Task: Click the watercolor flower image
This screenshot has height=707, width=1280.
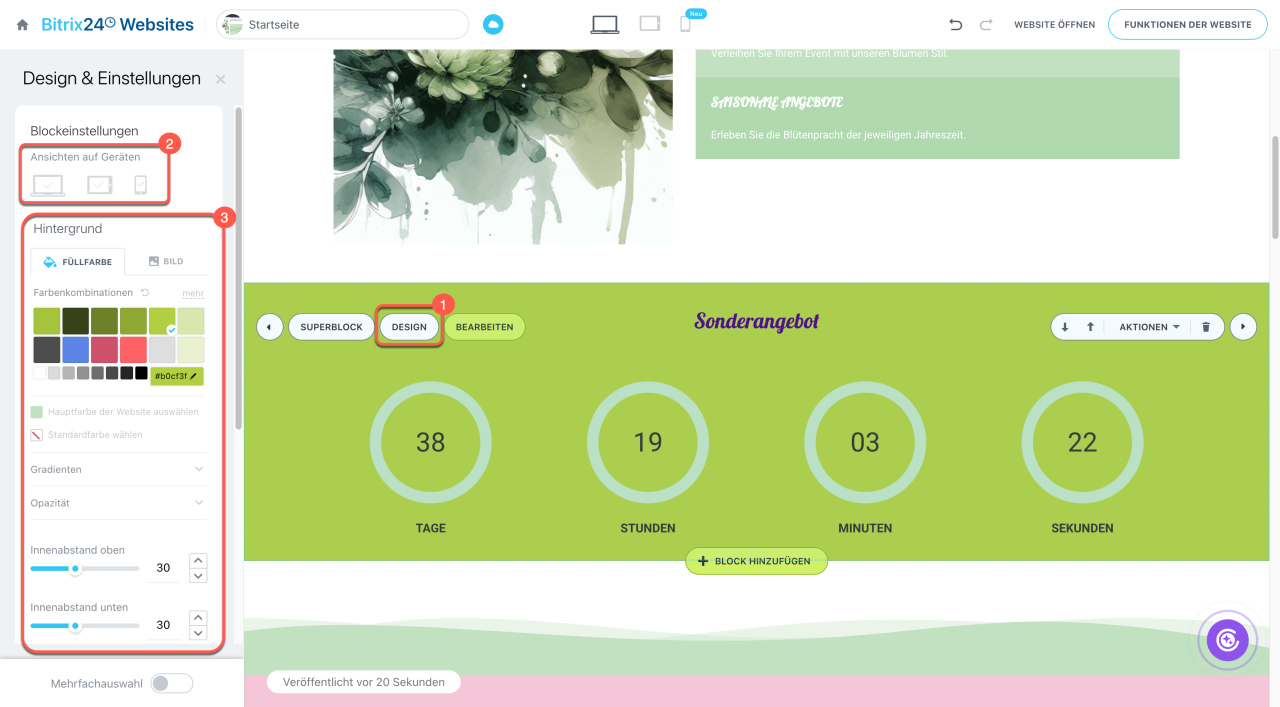Action: (x=503, y=146)
